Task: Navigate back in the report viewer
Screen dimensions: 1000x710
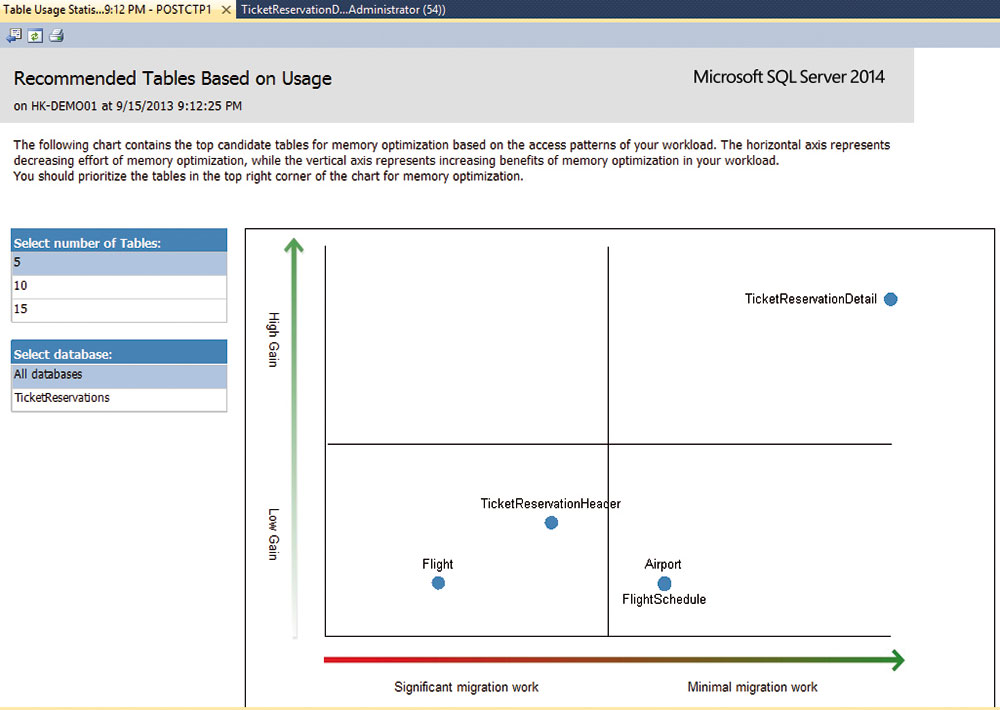Action: [x=14, y=35]
